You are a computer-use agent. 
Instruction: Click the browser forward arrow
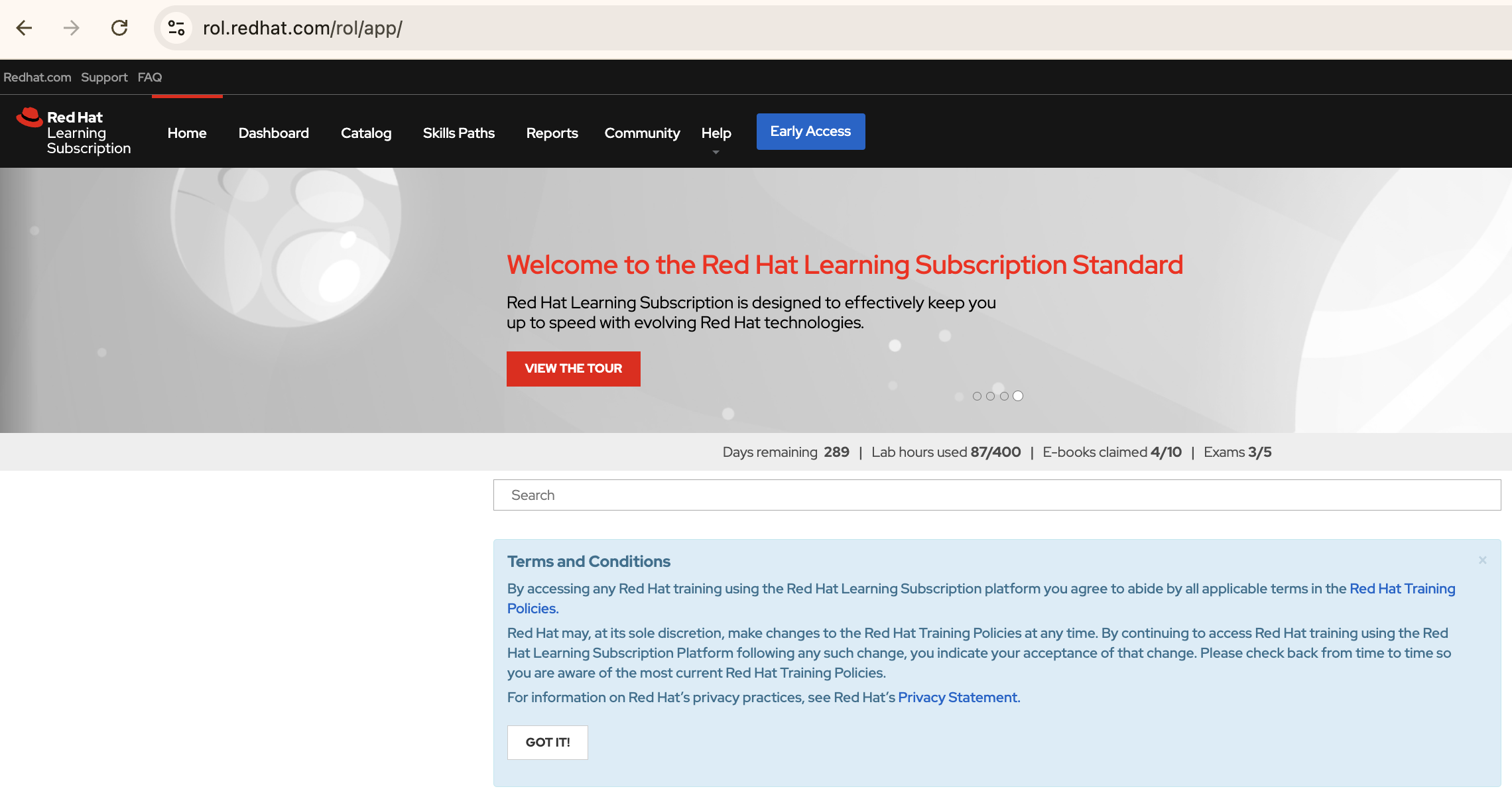[x=70, y=28]
